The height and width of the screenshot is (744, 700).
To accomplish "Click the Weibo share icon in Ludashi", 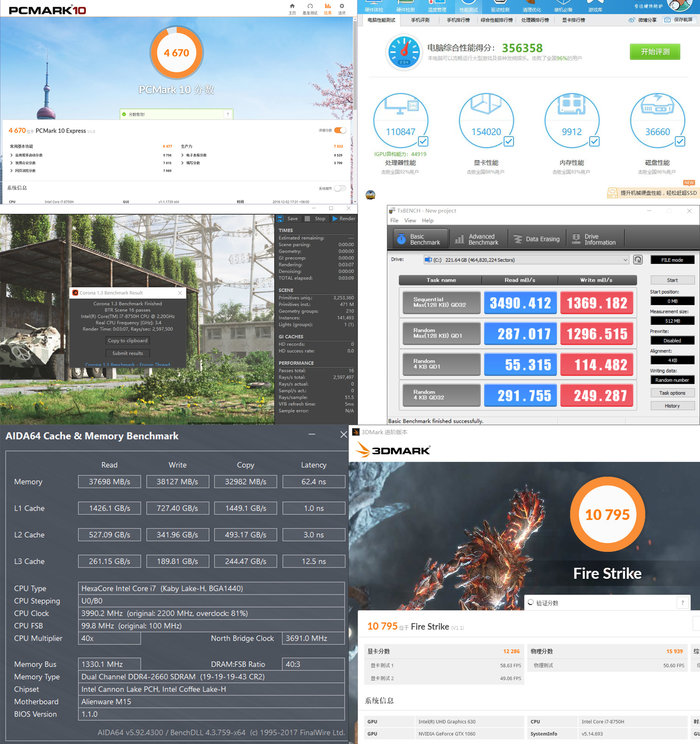I will point(632,20).
